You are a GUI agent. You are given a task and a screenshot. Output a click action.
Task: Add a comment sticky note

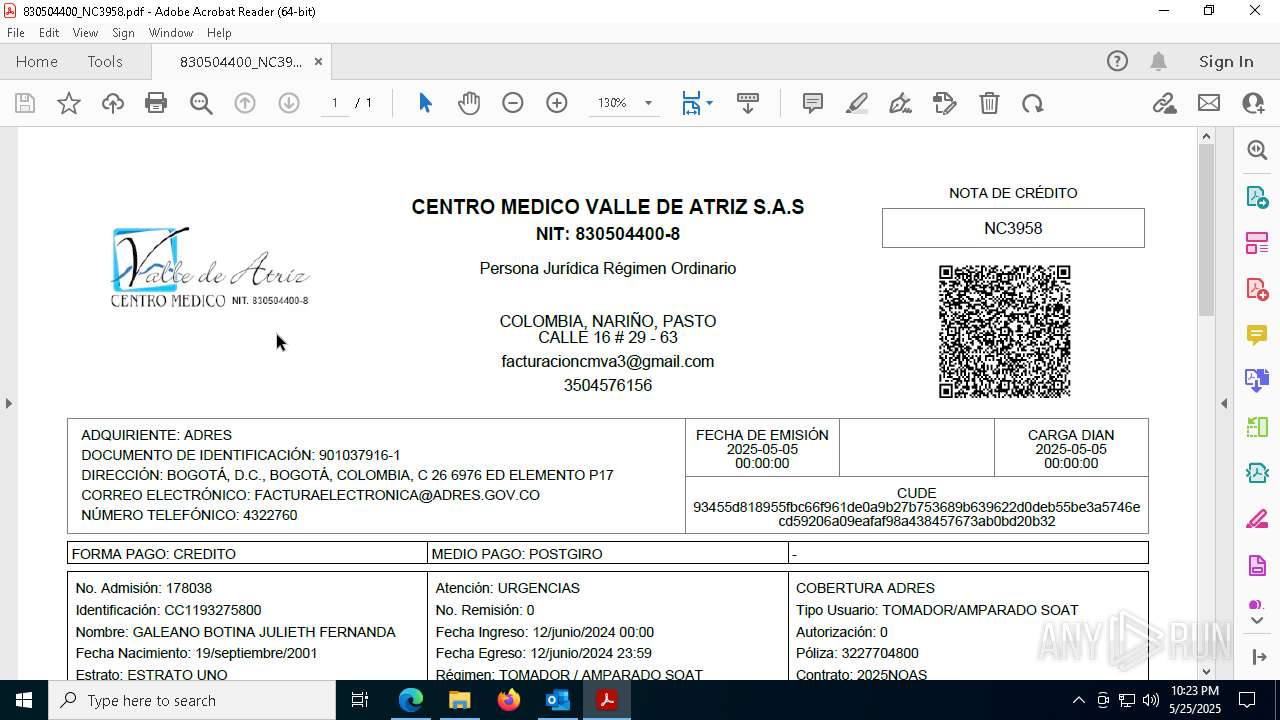click(813, 103)
